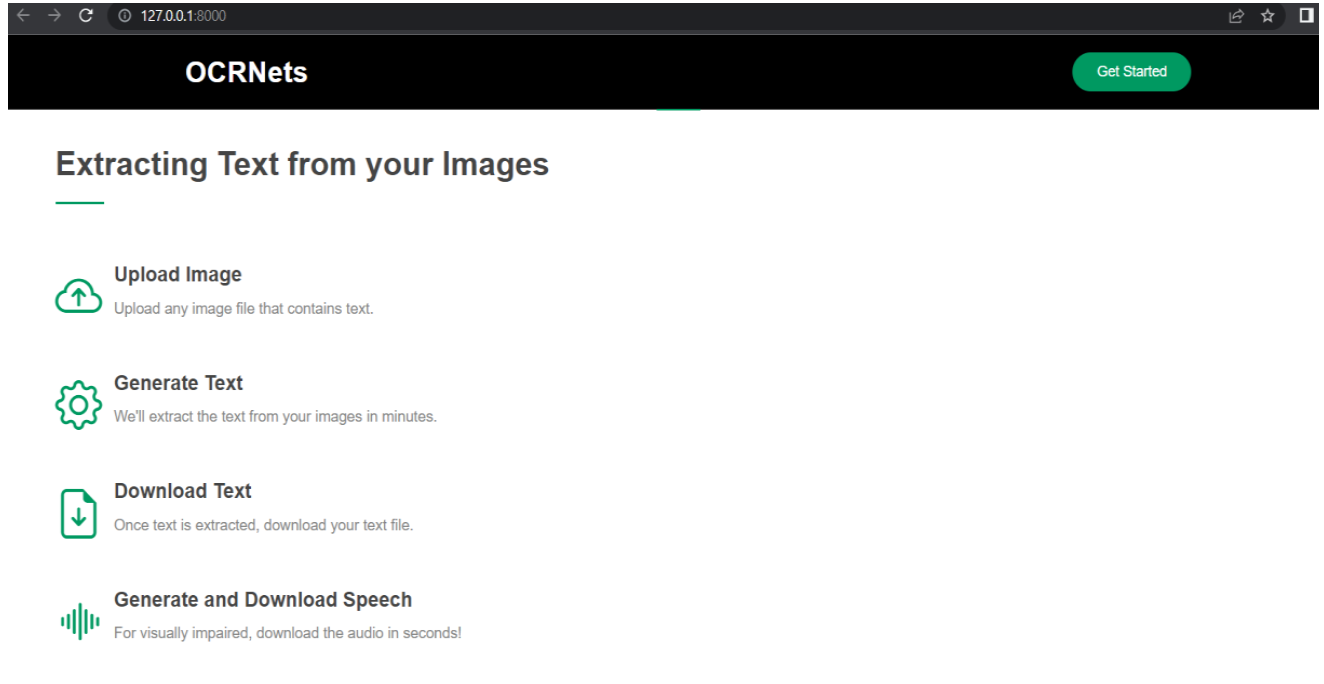
Task: Reload the page using the refresh icon
Action: [x=85, y=16]
